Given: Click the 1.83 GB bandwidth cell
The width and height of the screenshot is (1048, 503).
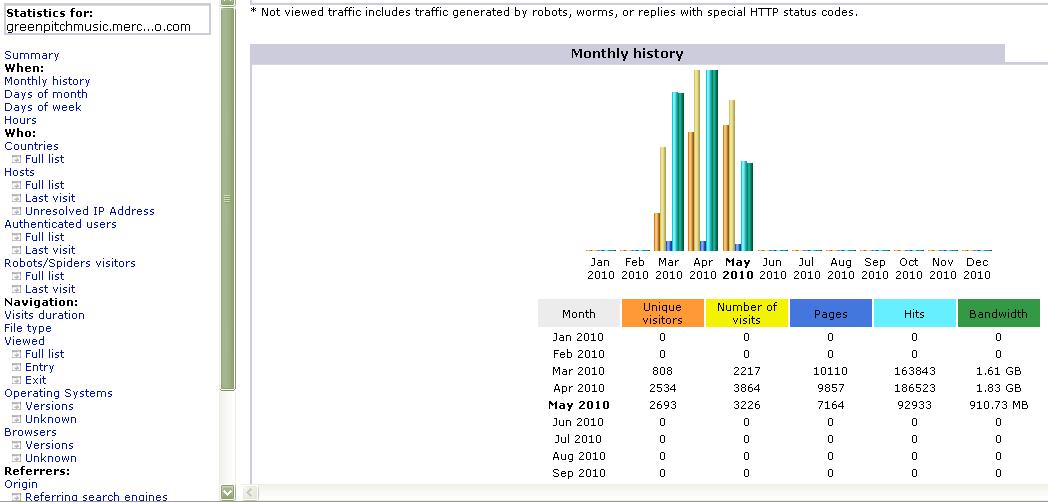Looking at the screenshot, I should [x=999, y=388].
